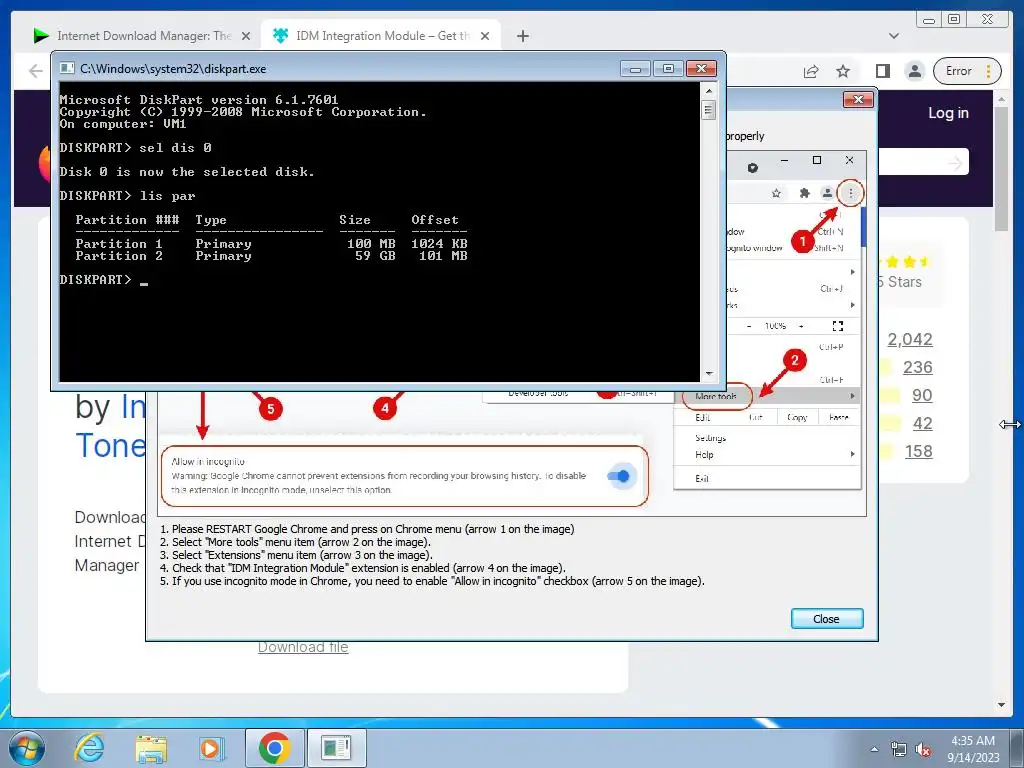Screen dimensions: 1024x768
Task: Go back with the Chrome back arrow
Action: [36, 71]
